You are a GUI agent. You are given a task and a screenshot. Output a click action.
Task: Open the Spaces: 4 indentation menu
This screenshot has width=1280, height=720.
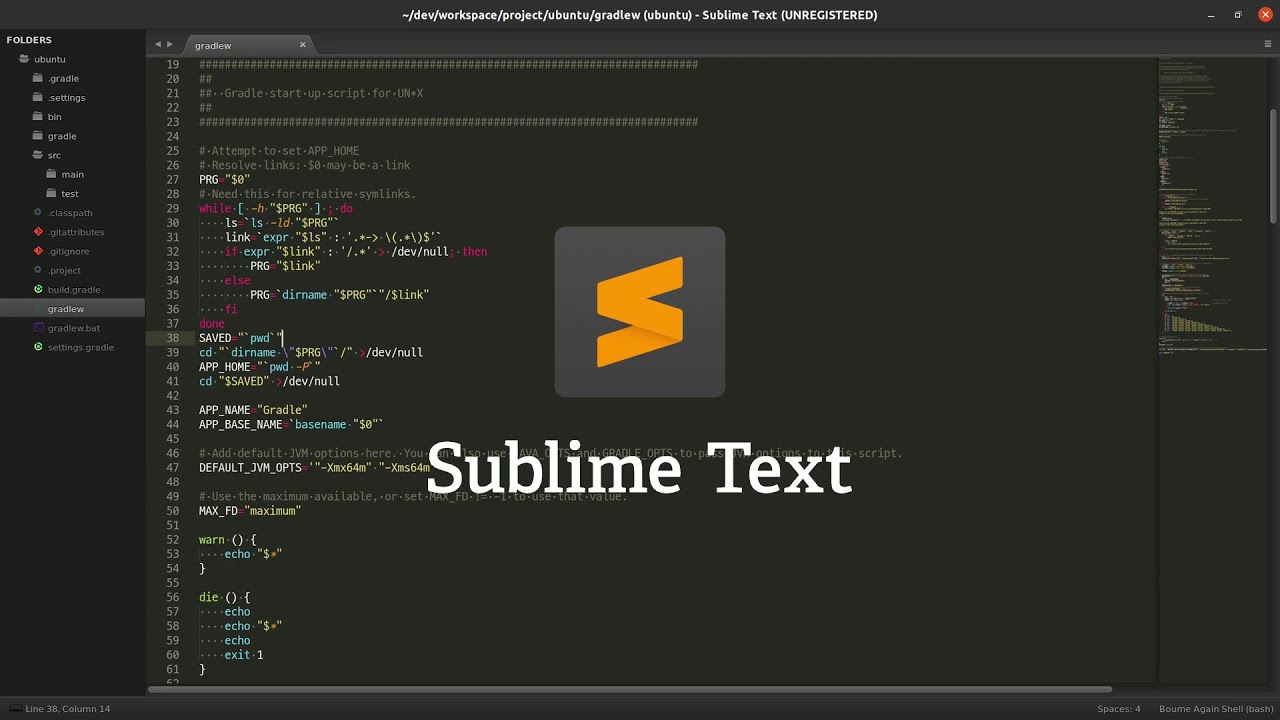(x=1118, y=709)
